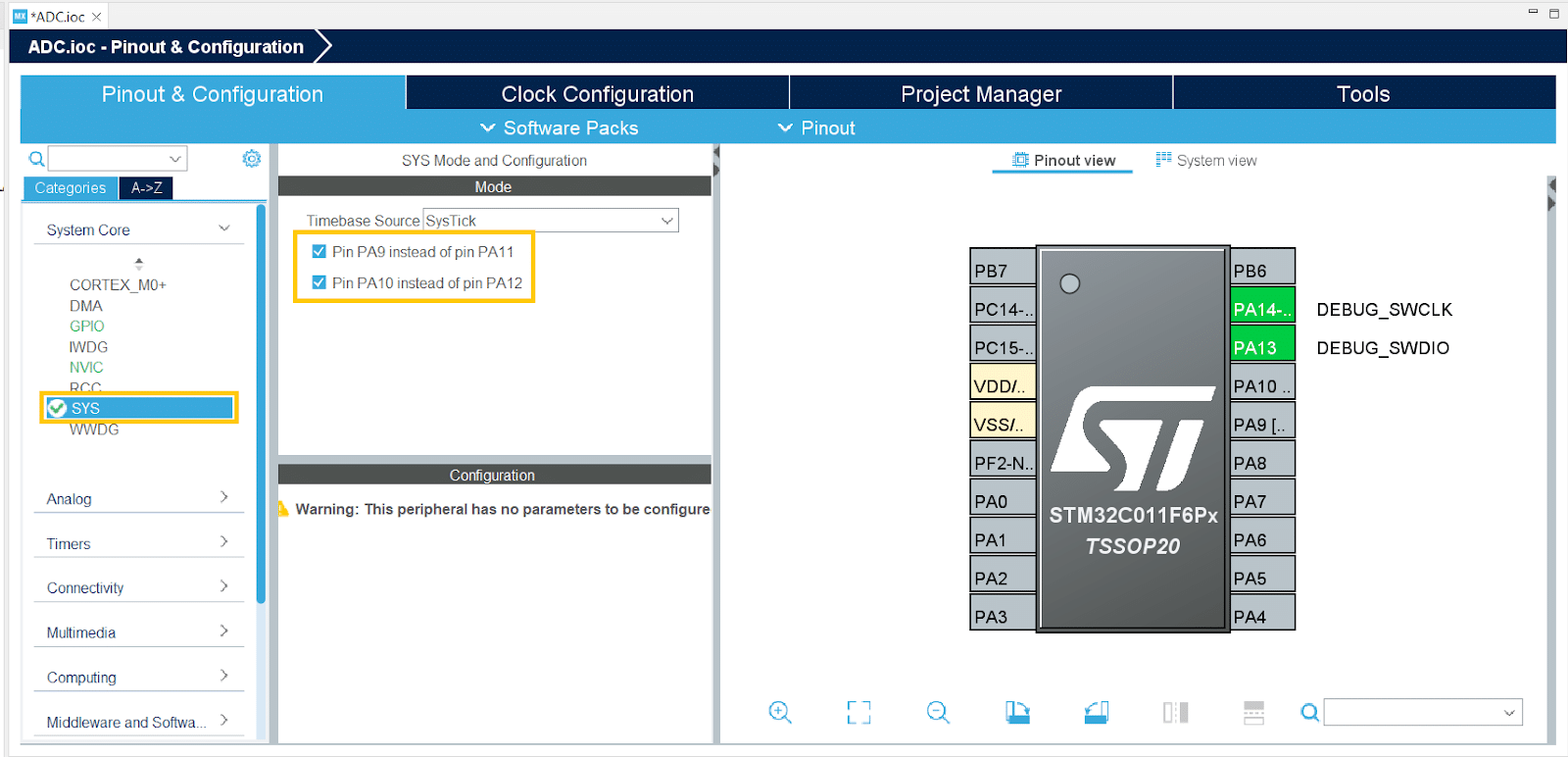
Task: Rotate the chip view counterclockwise
Action: tap(1097, 713)
